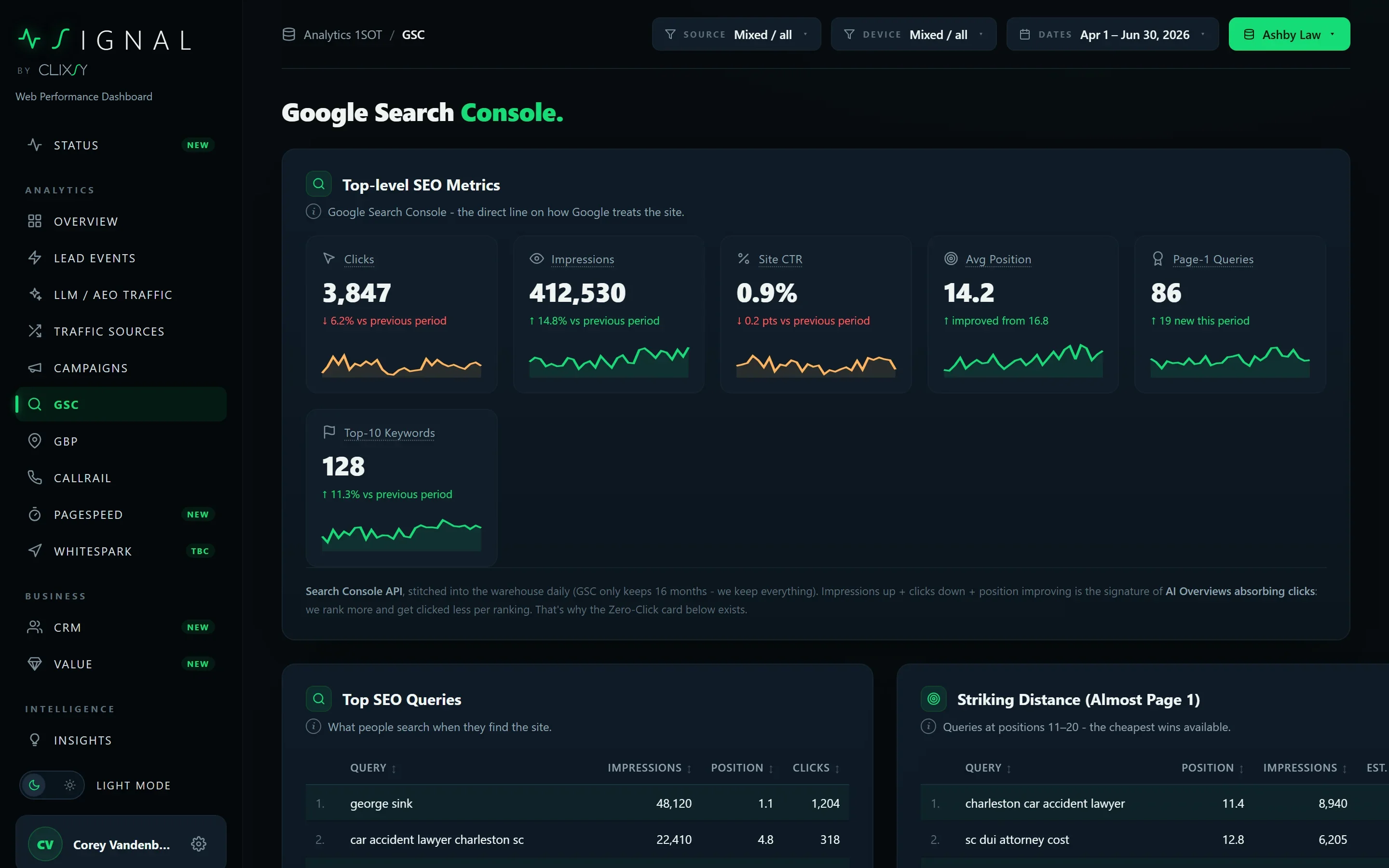Click the Campaigns megaphone icon

point(34,368)
